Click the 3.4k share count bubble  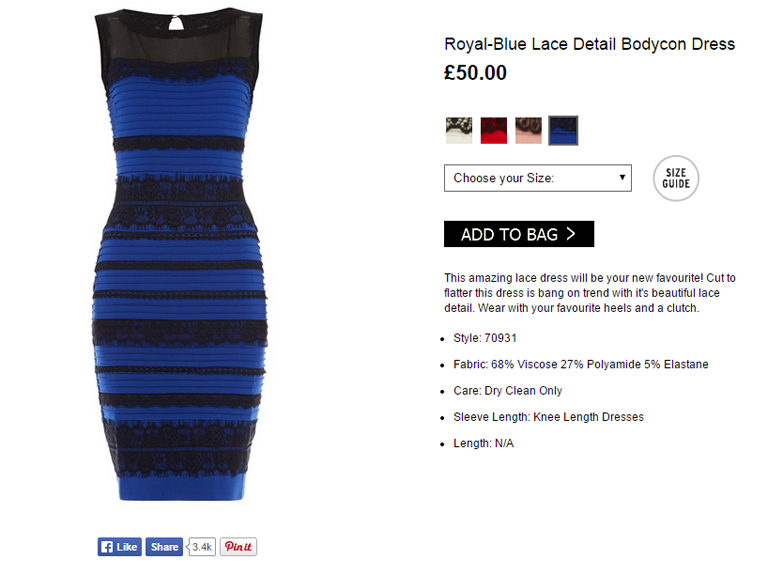tap(201, 547)
